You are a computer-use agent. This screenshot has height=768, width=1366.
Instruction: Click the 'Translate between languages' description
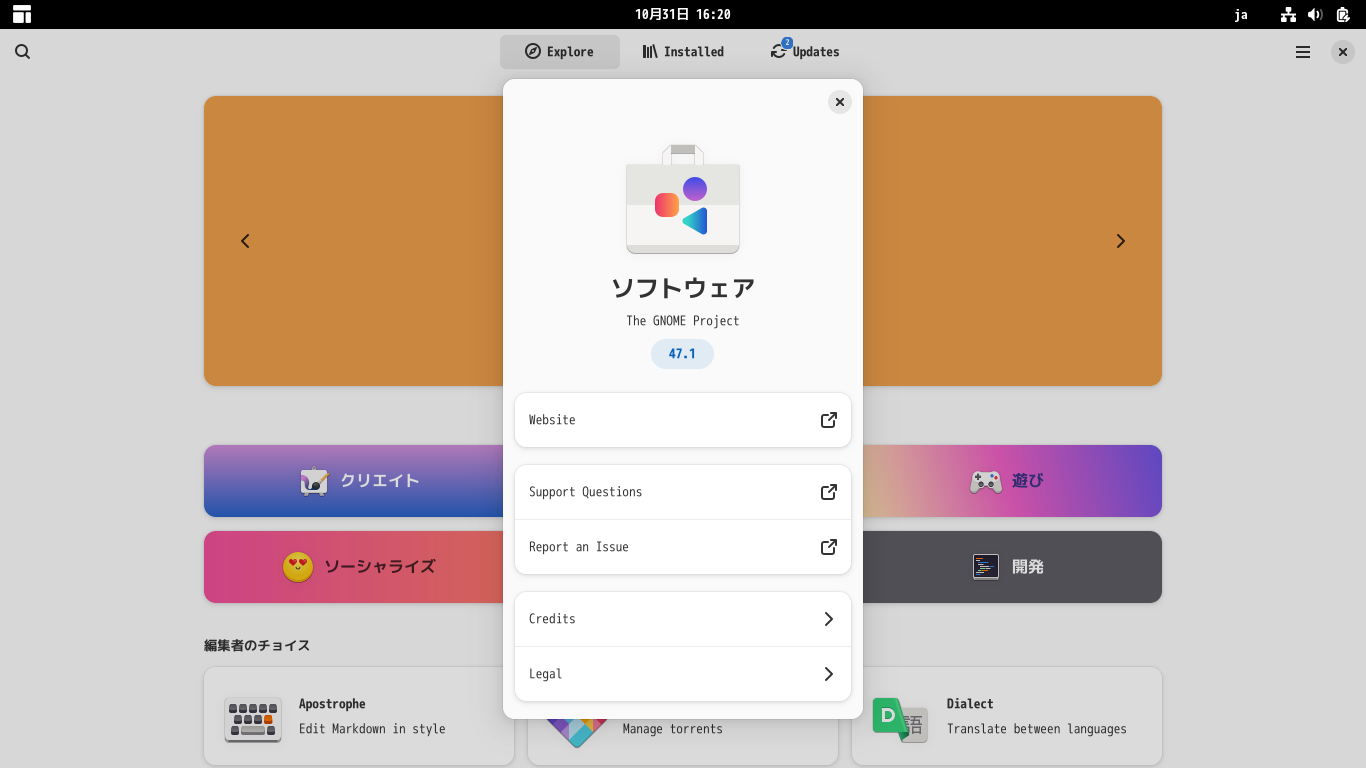click(x=1037, y=729)
